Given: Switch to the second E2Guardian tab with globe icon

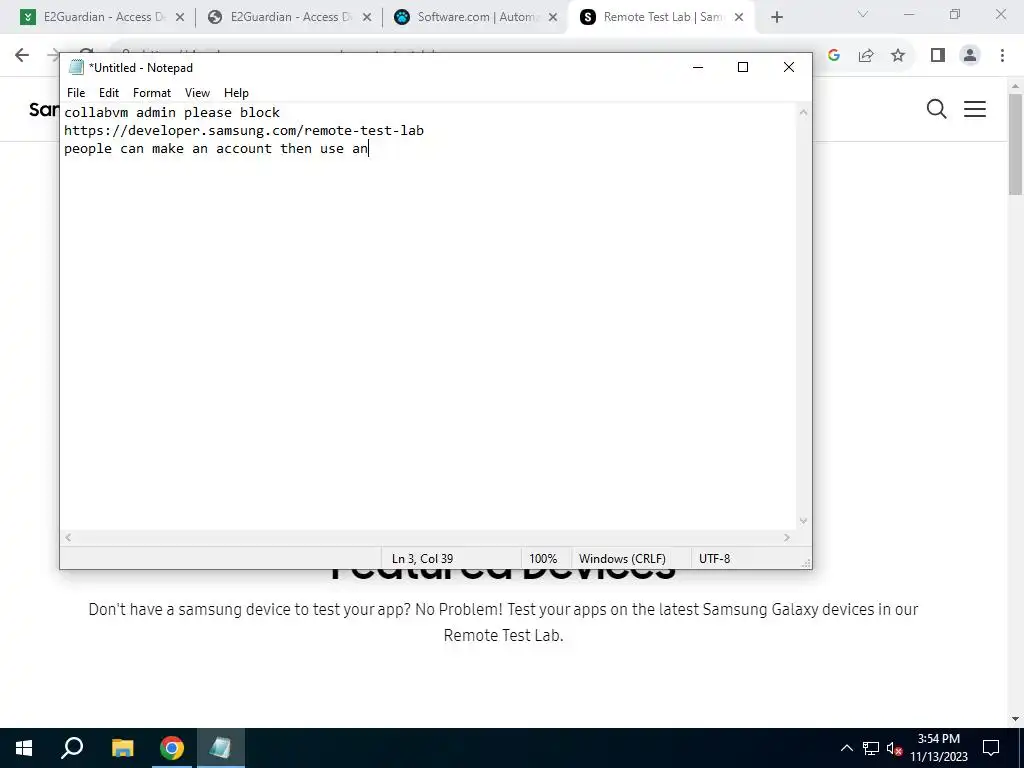Looking at the screenshot, I should pos(289,17).
